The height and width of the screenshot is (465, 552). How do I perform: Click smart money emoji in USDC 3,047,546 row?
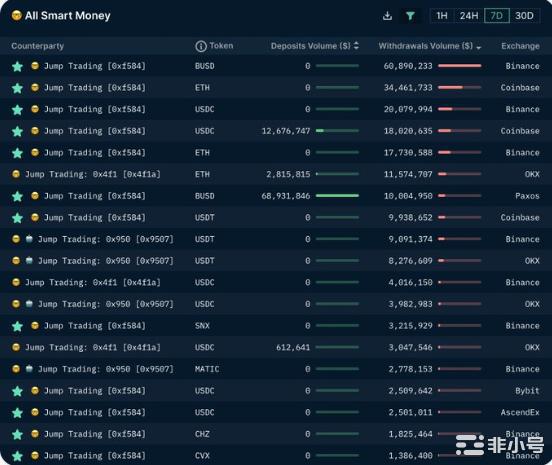[16, 347]
